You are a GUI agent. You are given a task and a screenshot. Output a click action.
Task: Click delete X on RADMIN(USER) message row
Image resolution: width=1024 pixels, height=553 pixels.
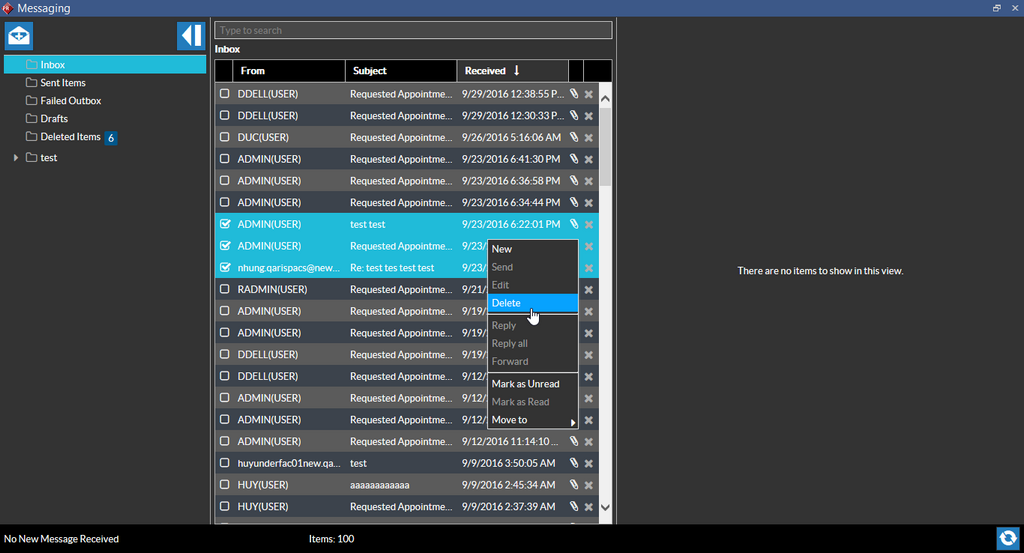point(589,290)
